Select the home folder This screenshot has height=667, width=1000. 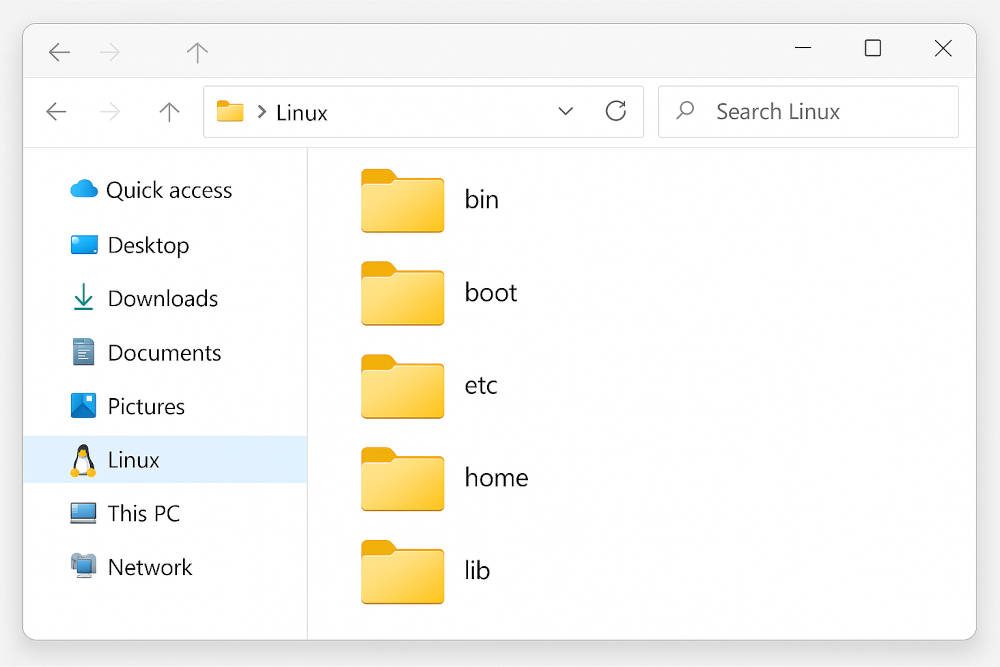(x=402, y=479)
